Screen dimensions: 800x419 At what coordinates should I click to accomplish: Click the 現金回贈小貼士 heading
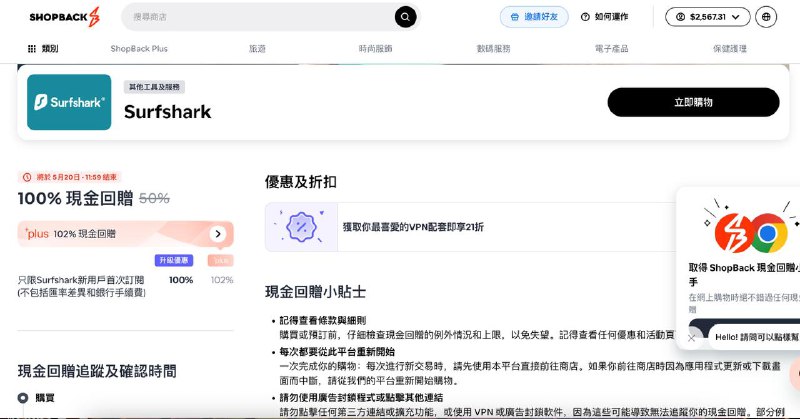tap(315, 291)
